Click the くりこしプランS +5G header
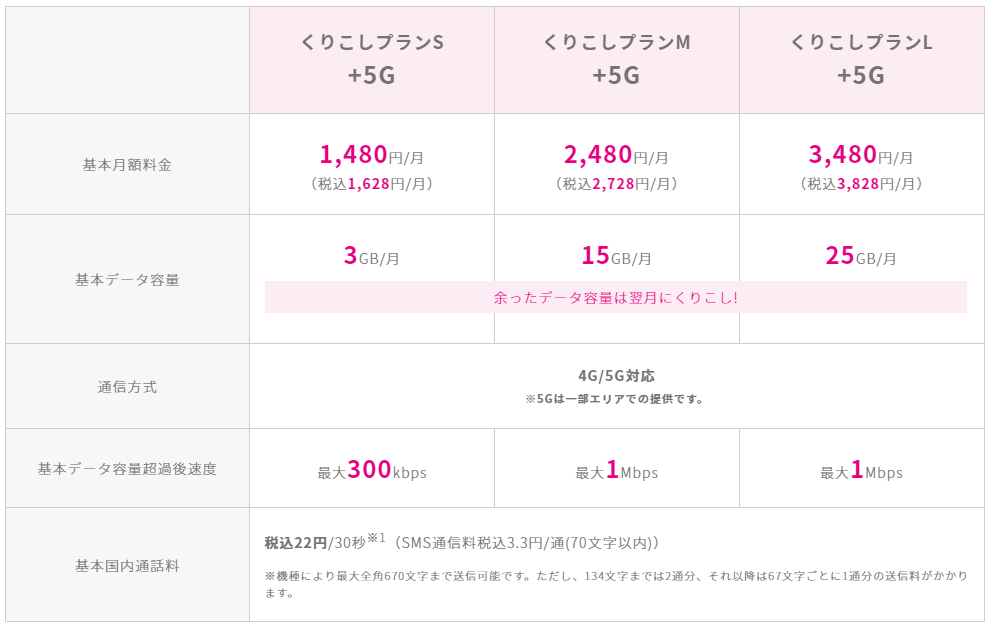The image size is (992, 632). (372, 60)
